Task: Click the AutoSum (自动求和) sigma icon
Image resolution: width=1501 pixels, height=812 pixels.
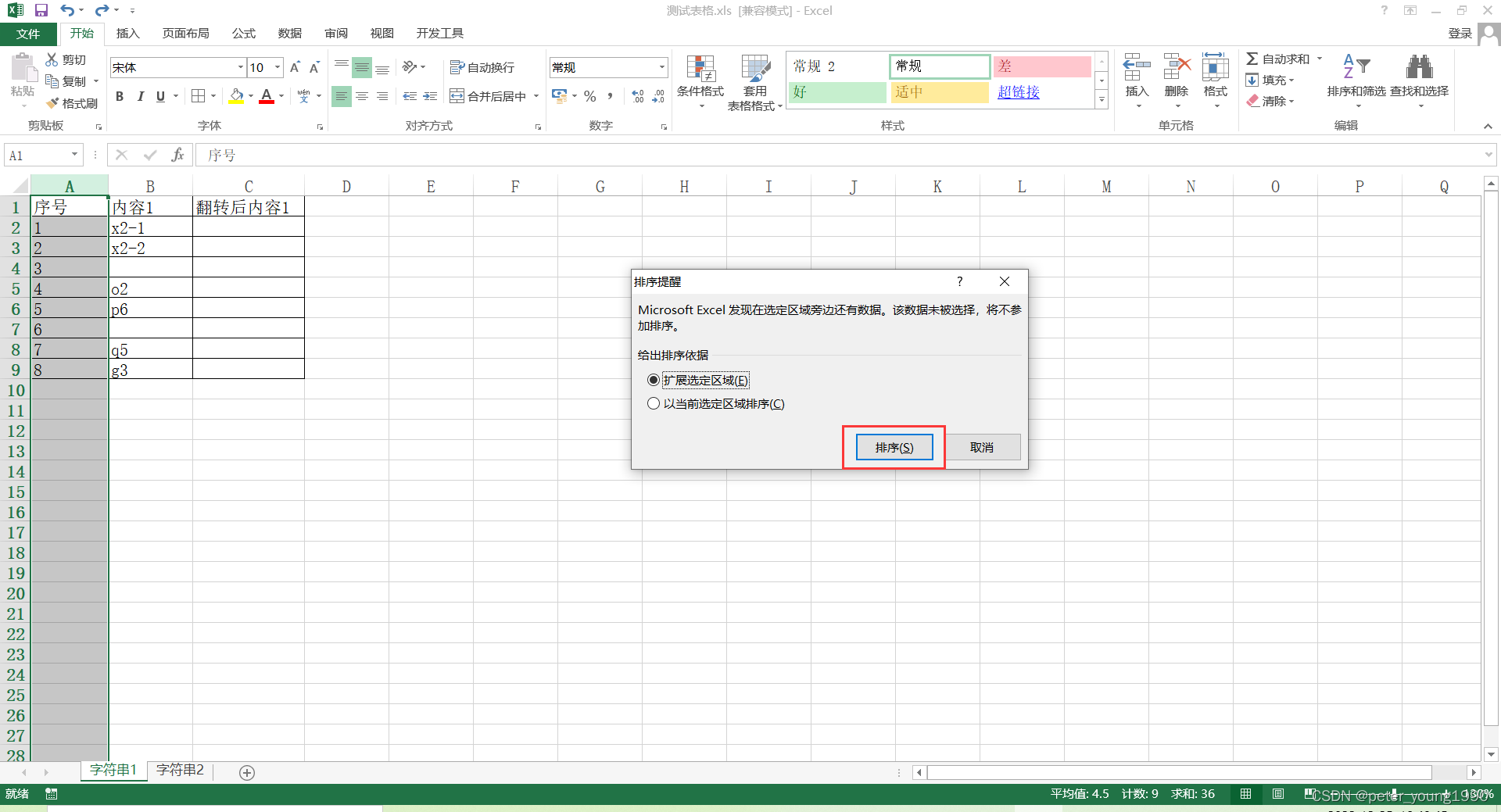Action: click(1252, 59)
